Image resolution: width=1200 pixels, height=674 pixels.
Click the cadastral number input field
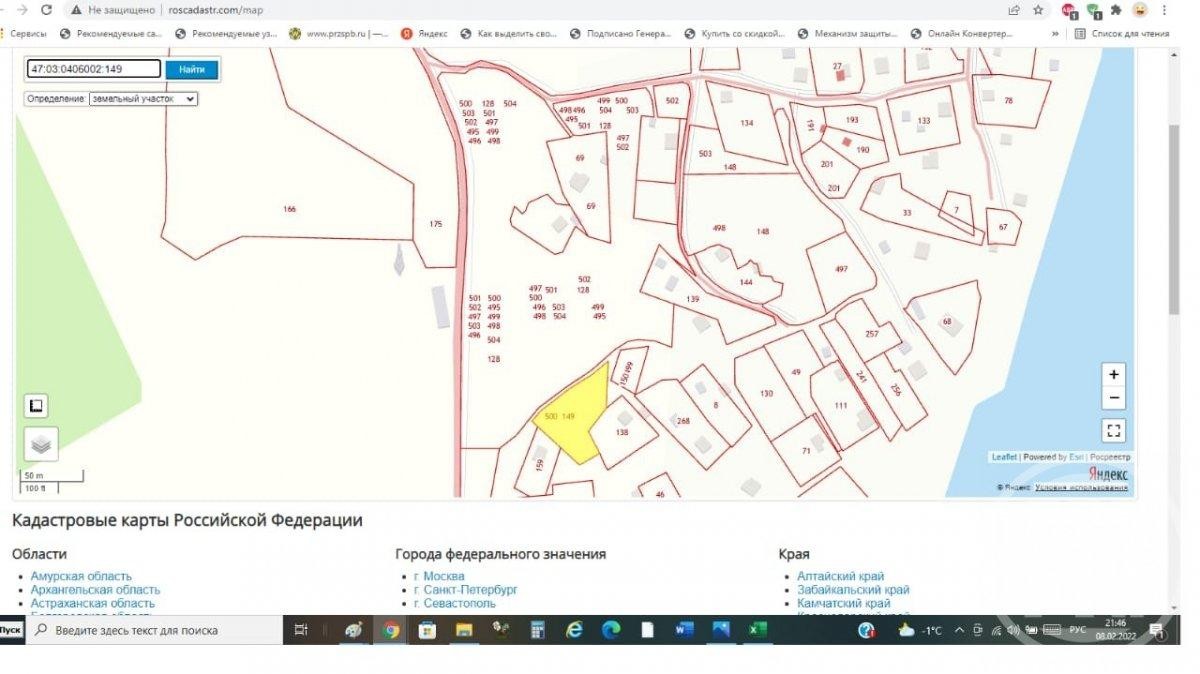pos(93,69)
